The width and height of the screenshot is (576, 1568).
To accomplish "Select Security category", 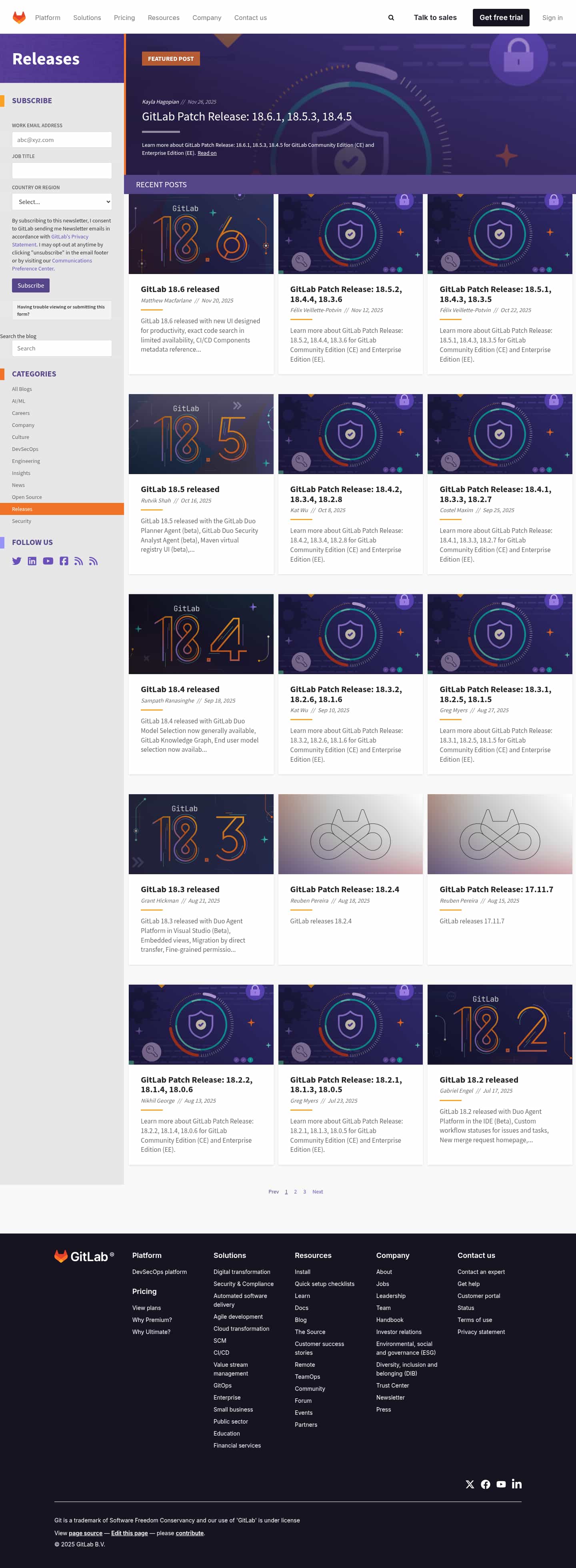I will [21, 521].
